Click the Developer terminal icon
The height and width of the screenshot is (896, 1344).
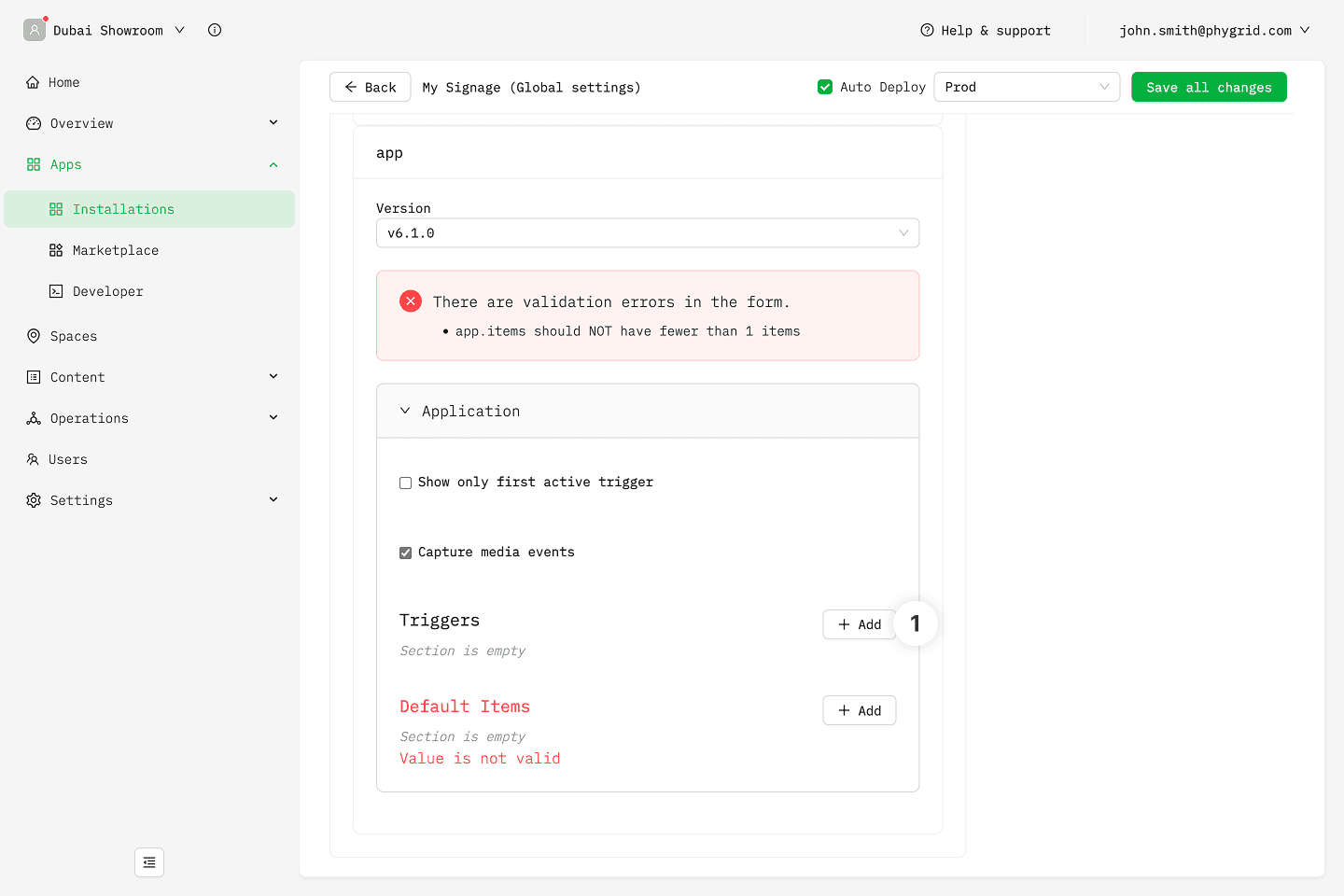click(x=56, y=291)
